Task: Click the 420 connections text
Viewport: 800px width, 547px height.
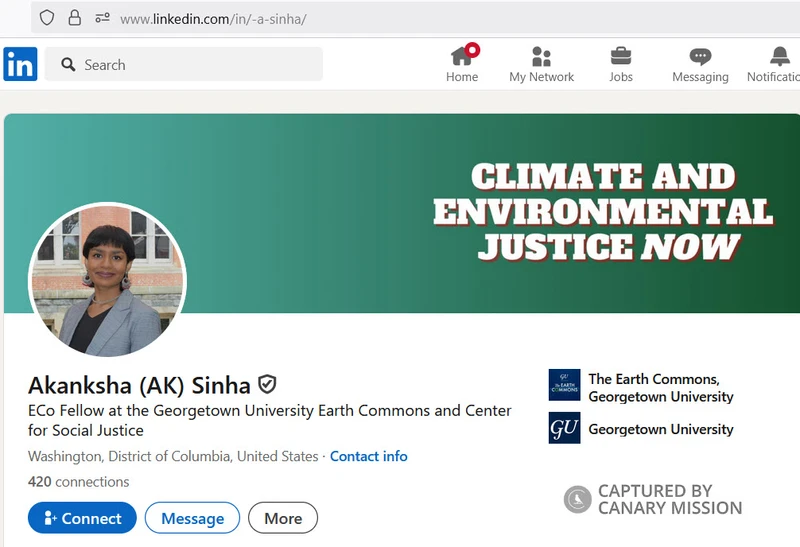Action: [x=79, y=482]
